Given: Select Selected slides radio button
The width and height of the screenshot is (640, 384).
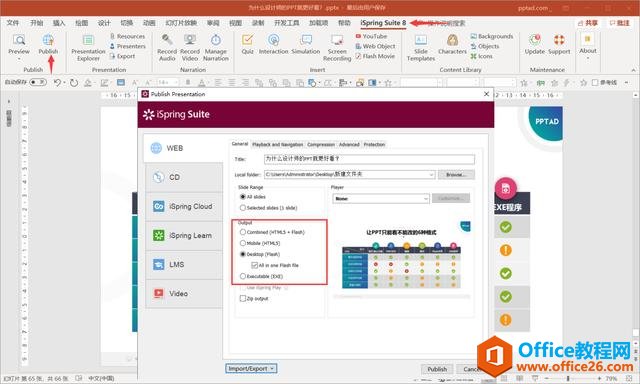Looking at the screenshot, I should [243, 208].
